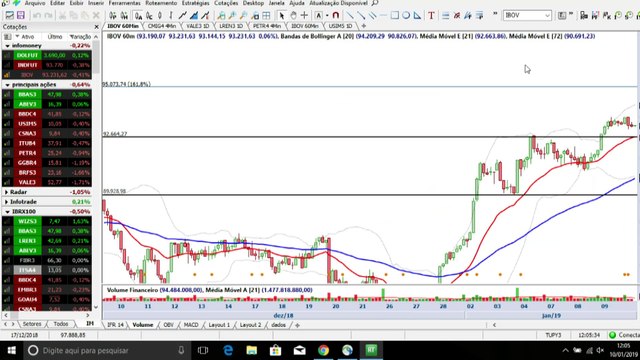The image size is (640, 360).
Task: Open the Estratégias menu
Action: [196, 3]
